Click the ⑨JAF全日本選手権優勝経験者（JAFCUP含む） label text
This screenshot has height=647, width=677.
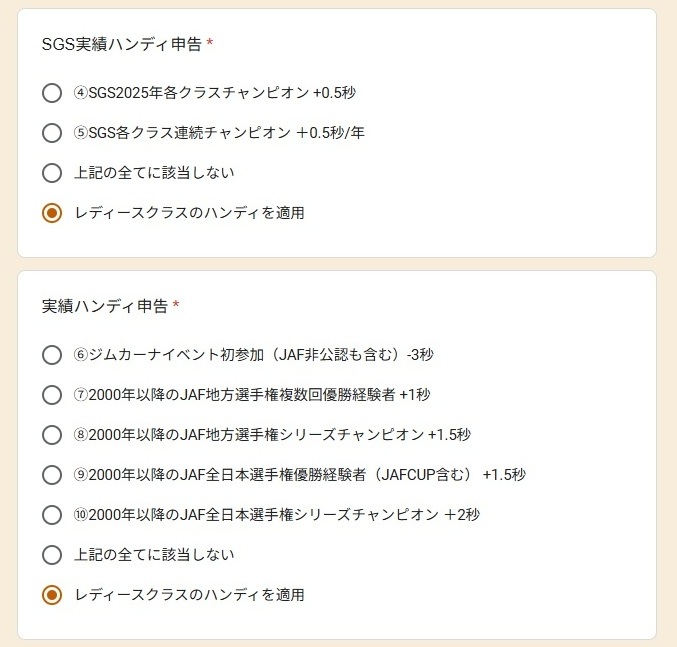click(x=300, y=475)
